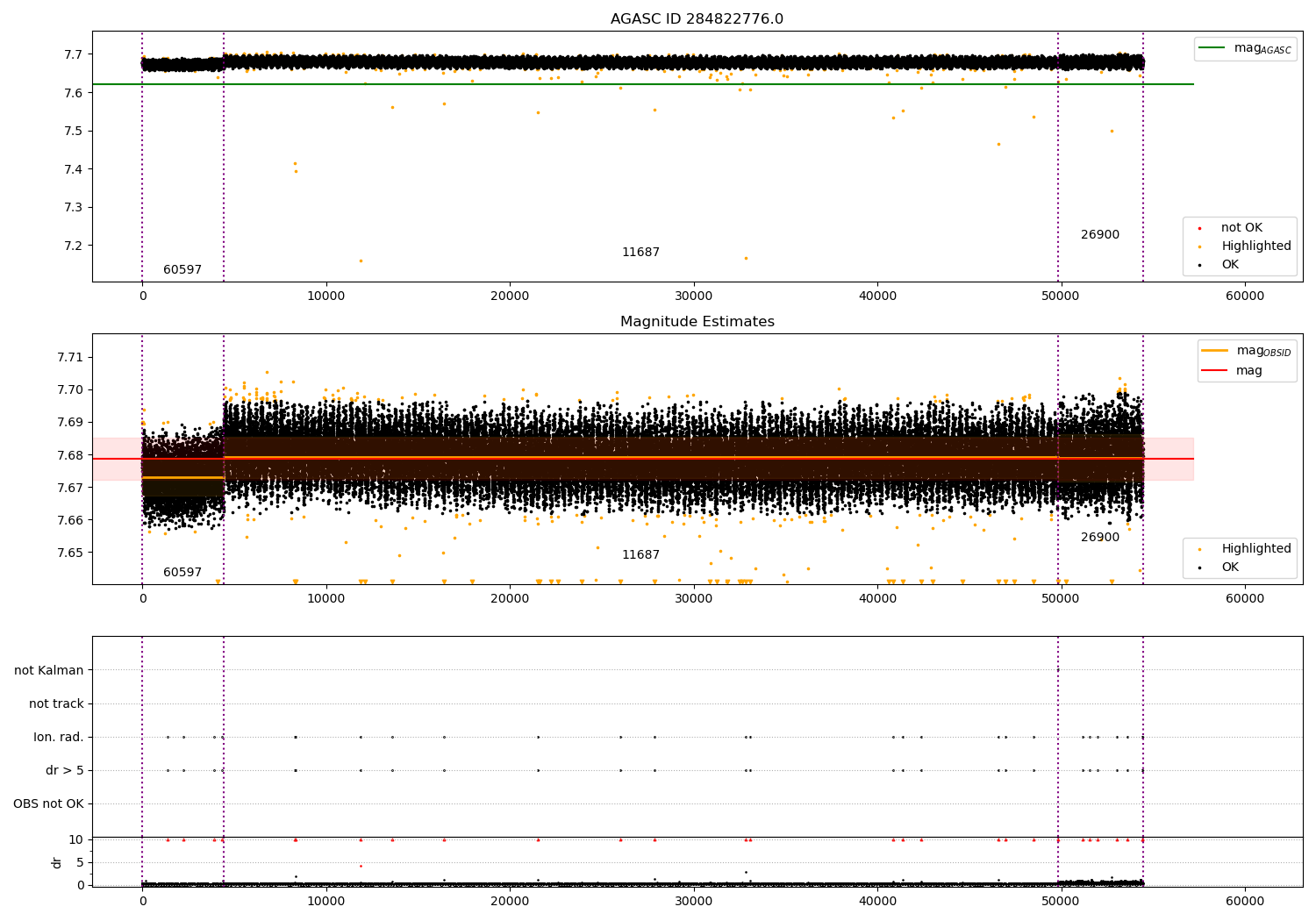This screenshot has height=921, width=1316.
Task: Click x-axis tick 40000 under Magnitude Estimates plot
Action: (877, 599)
